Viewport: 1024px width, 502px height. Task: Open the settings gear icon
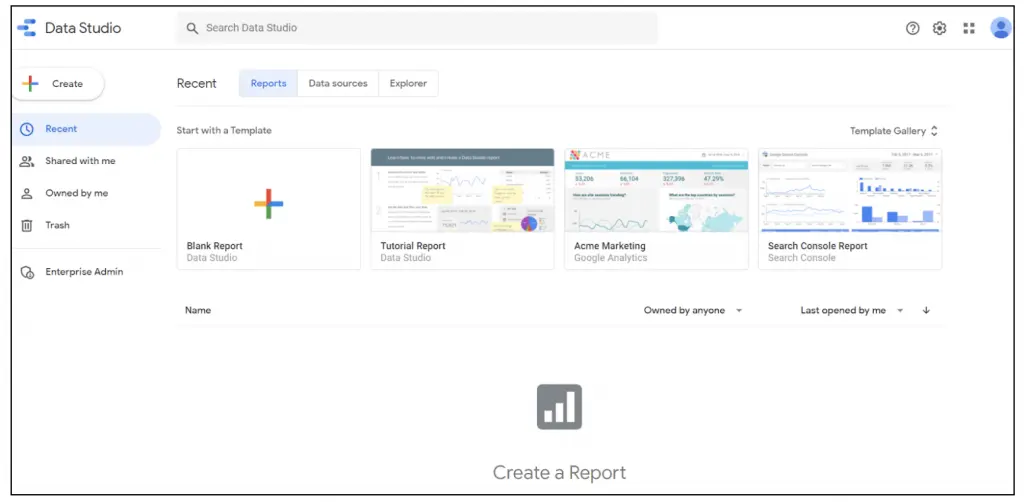940,28
